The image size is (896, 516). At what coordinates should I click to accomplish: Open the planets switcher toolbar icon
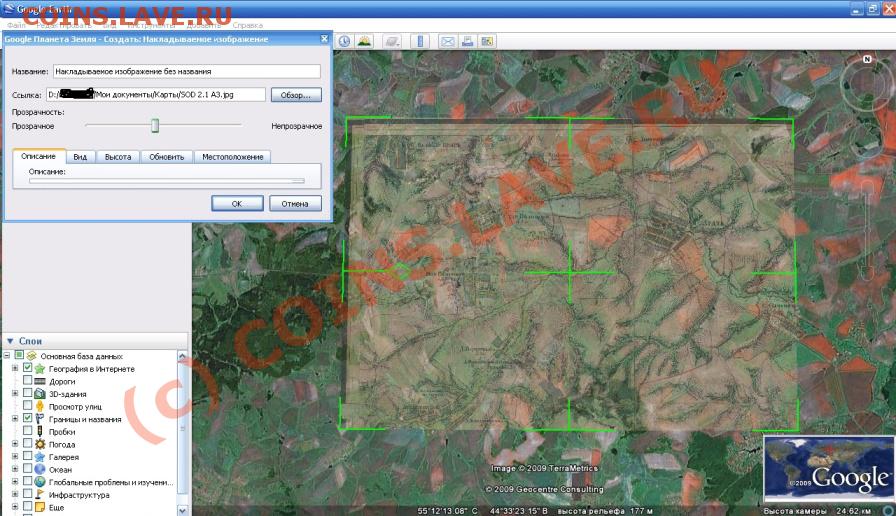point(391,41)
